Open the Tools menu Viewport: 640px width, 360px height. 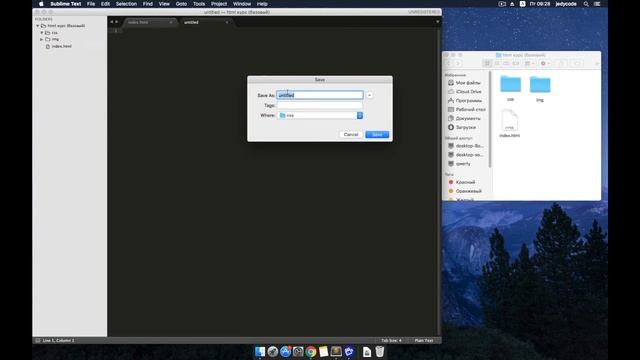199,4
